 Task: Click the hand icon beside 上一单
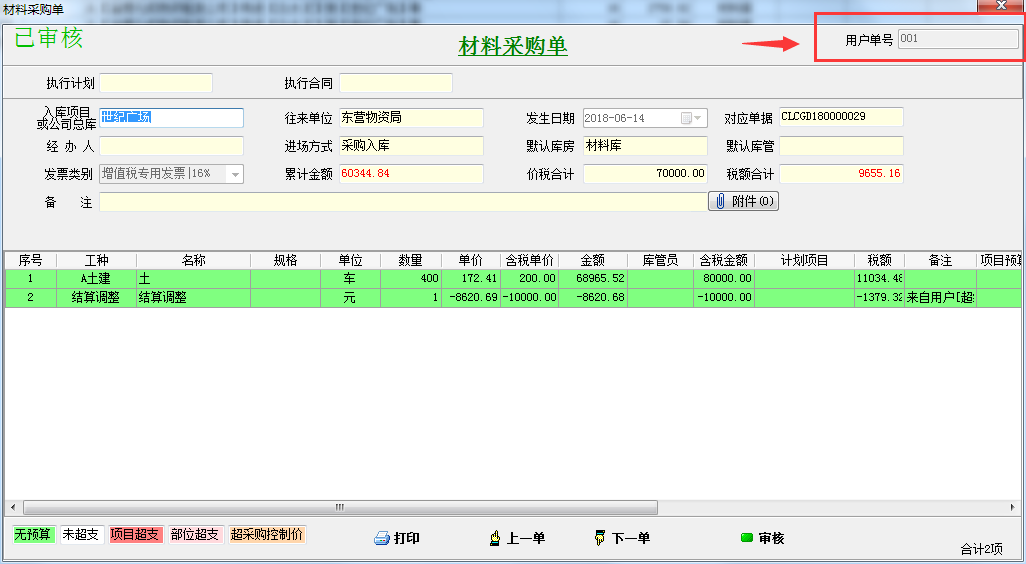coord(495,538)
